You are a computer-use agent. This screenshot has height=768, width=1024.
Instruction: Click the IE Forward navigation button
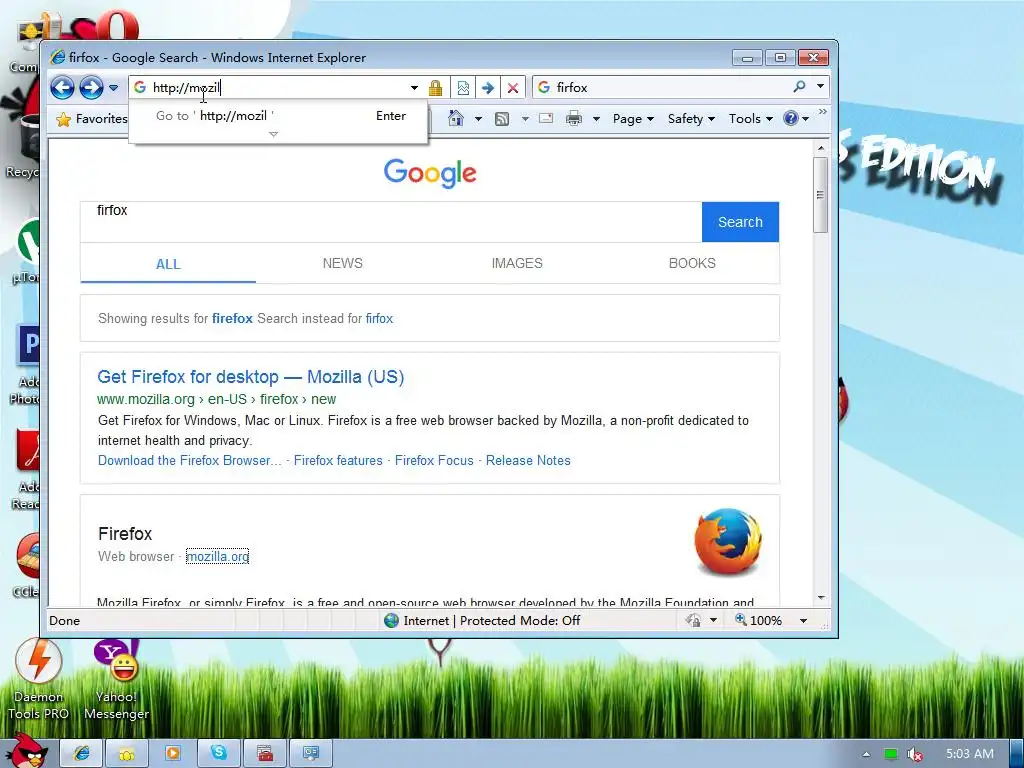pyautogui.click(x=91, y=87)
